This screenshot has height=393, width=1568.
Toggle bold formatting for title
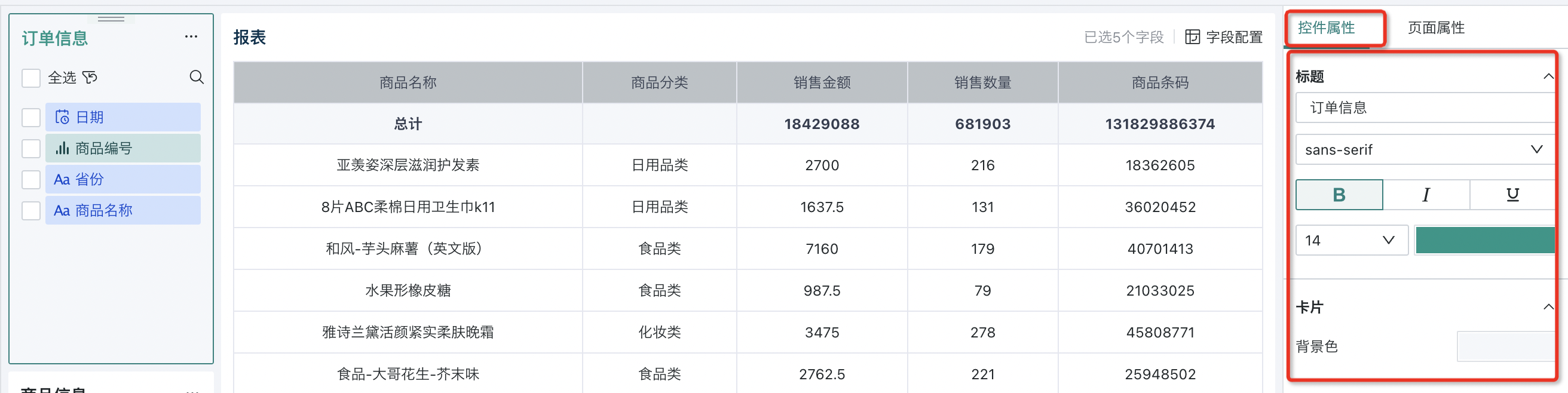[x=1339, y=195]
